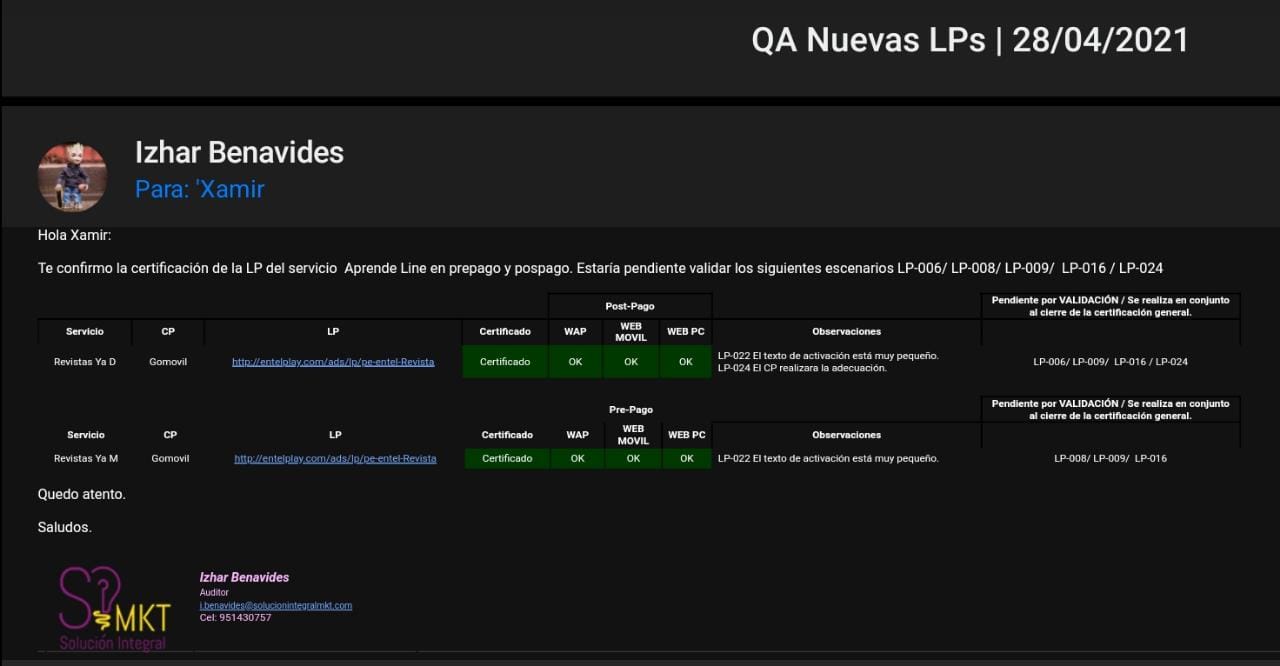Select the recipient 'Para: Xamir' field
The image size is (1280, 666).
point(200,189)
